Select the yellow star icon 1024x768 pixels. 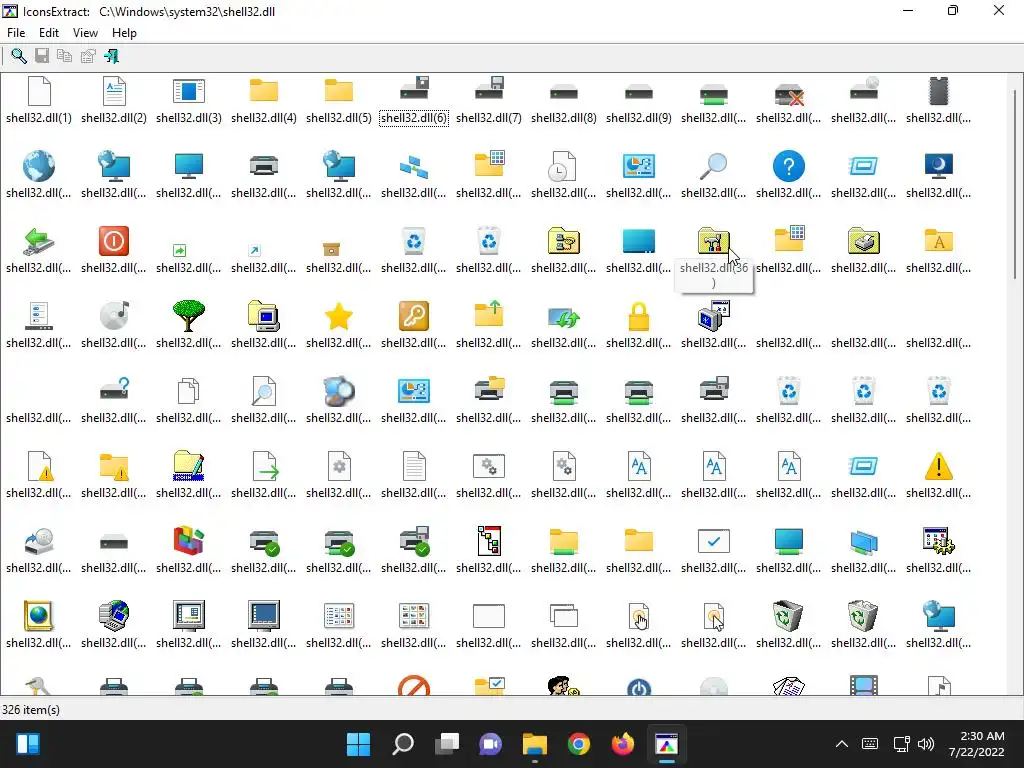(339, 317)
